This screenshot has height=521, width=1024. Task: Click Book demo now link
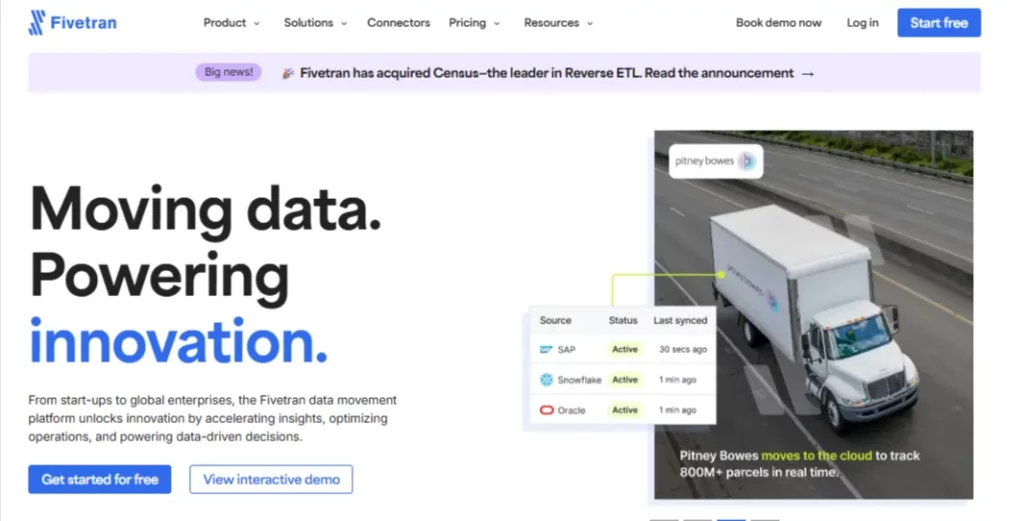(x=778, y=23)
